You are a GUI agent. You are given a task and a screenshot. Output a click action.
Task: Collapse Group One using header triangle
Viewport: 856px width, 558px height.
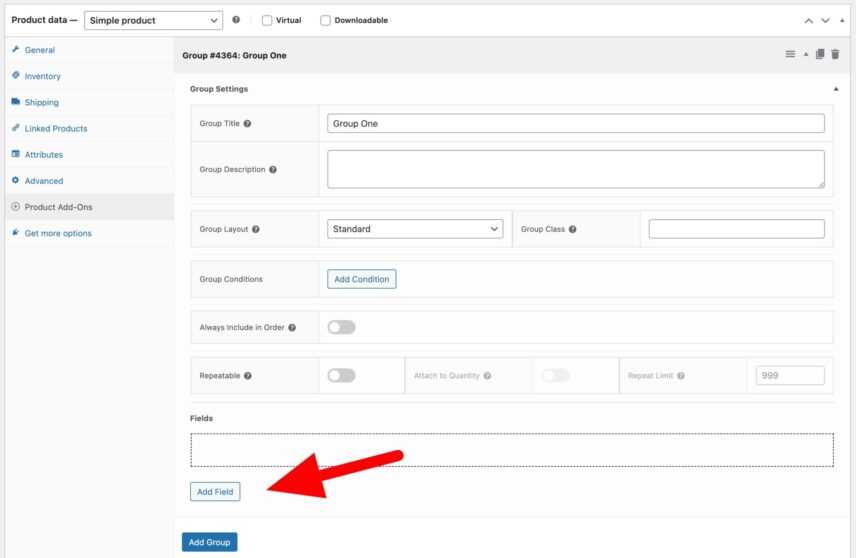click(806, 55)
